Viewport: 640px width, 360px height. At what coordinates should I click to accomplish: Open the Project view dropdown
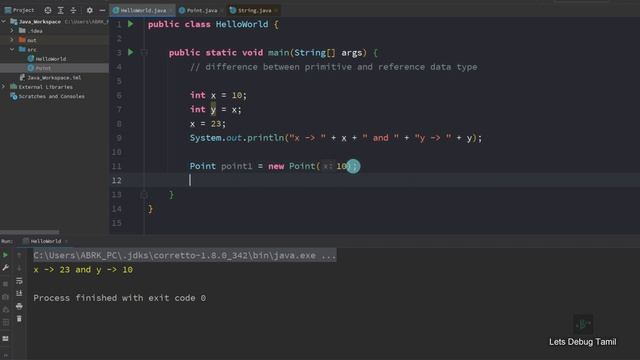pos(20,10)
